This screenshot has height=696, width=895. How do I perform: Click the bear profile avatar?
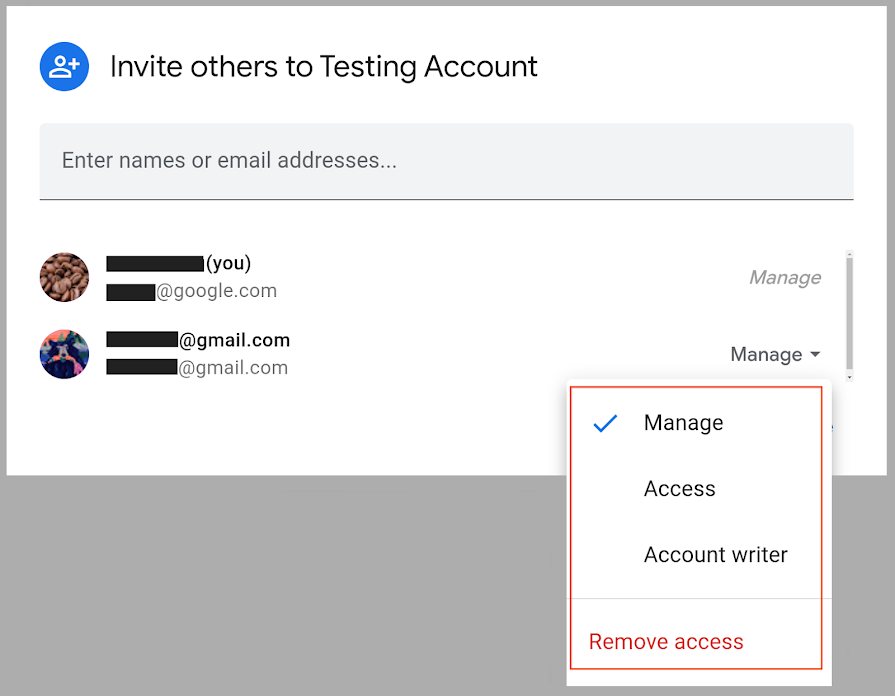(64, 354)
